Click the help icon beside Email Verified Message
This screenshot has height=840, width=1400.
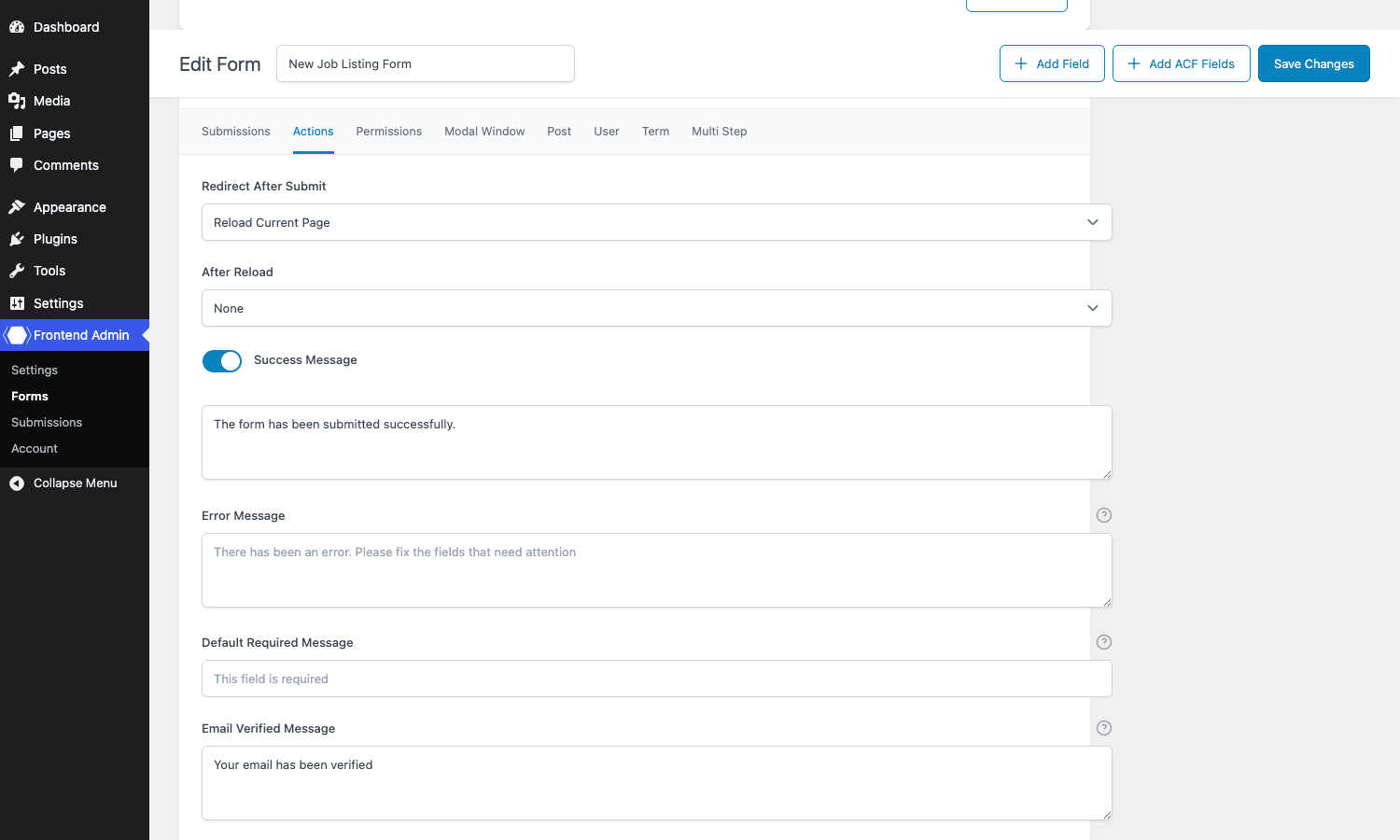1104,728
